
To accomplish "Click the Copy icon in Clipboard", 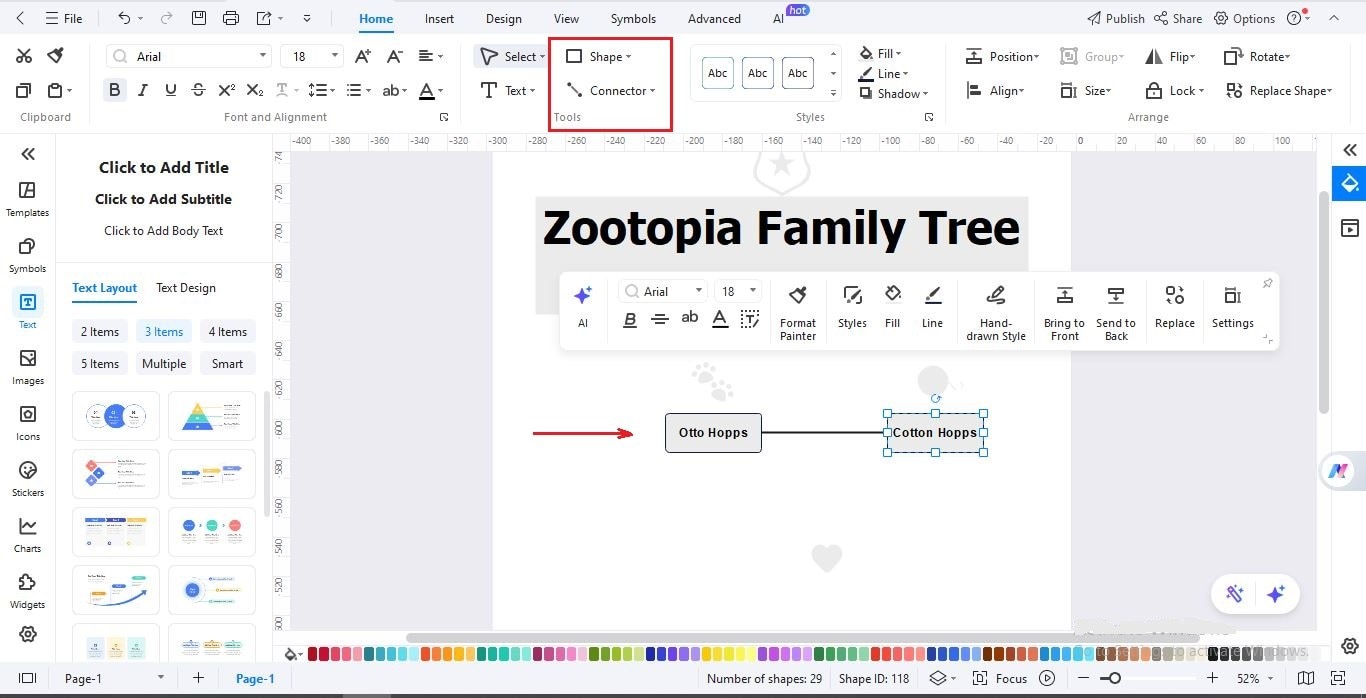I will (x=24, y=91).
